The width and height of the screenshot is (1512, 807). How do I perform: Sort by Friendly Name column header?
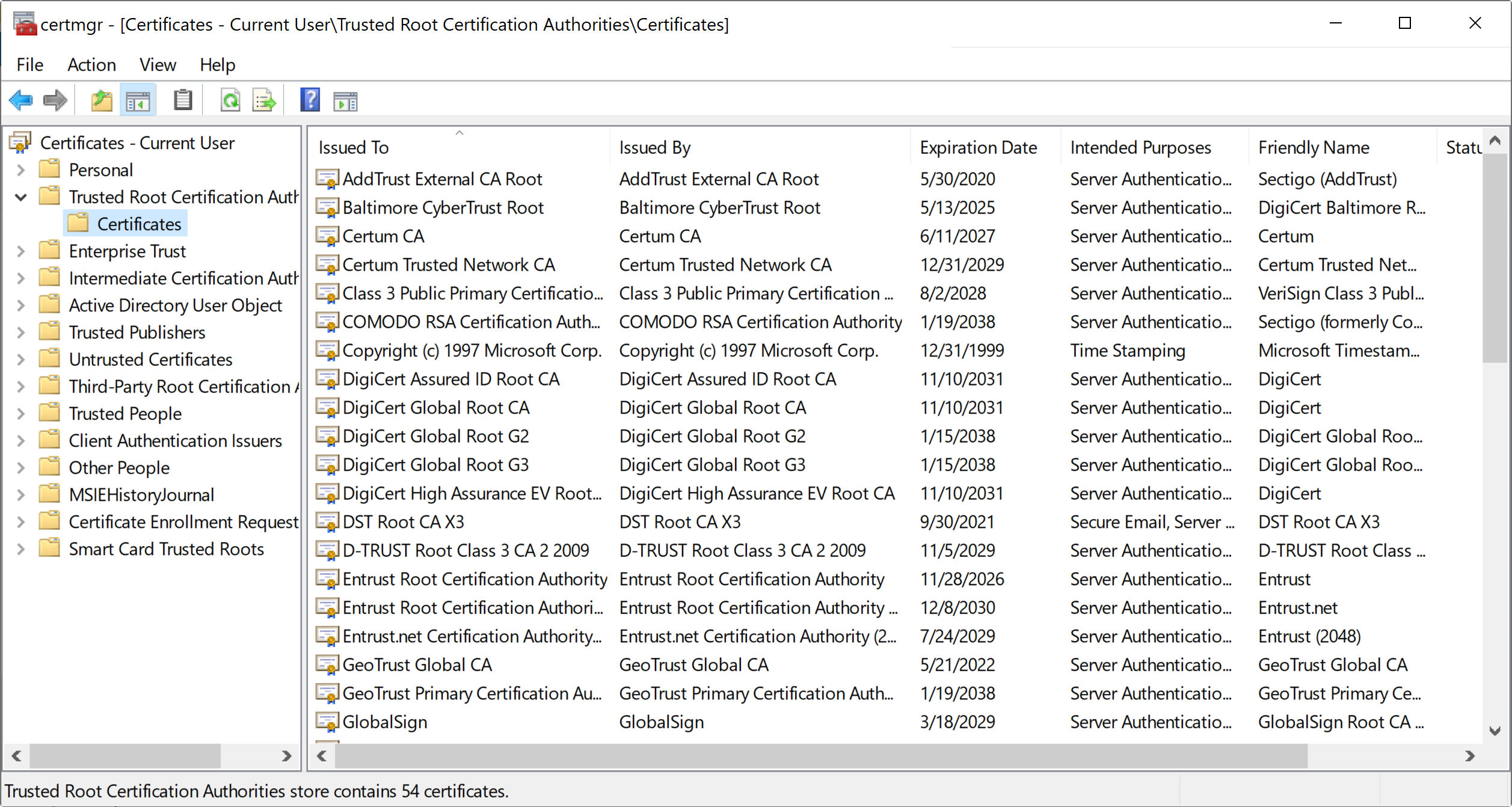point(1343,147)
